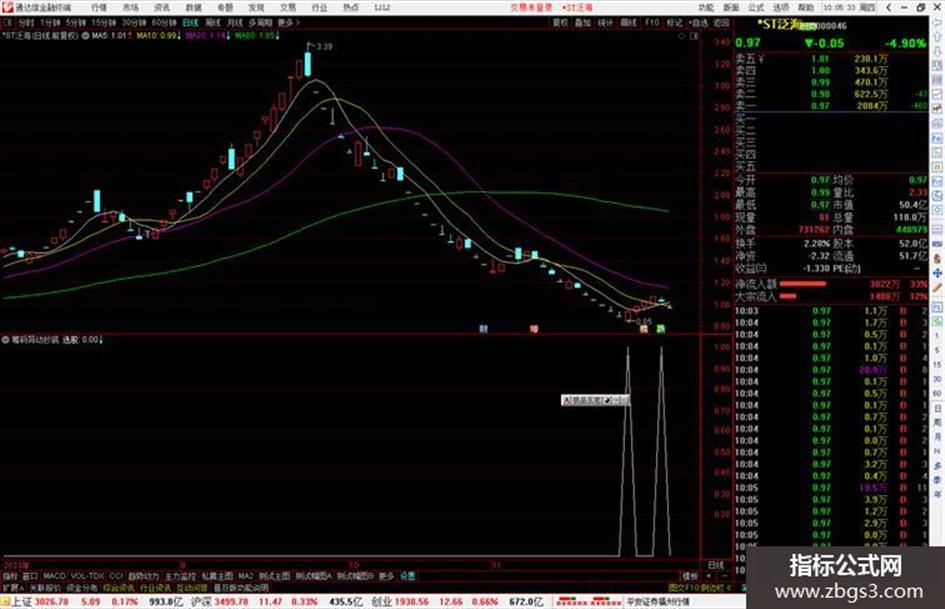Toggle chart panel layout icon at top-left
Viewport: 945px width, 609px height.
click(x=8, y=22)
